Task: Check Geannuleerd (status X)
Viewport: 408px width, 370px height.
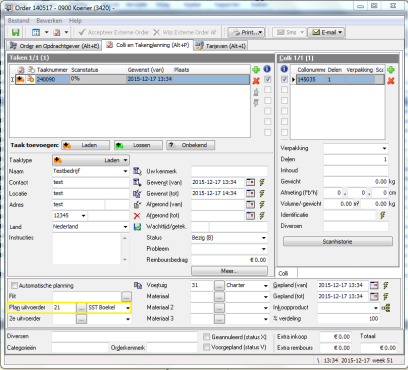Action: tap(207, 337)
